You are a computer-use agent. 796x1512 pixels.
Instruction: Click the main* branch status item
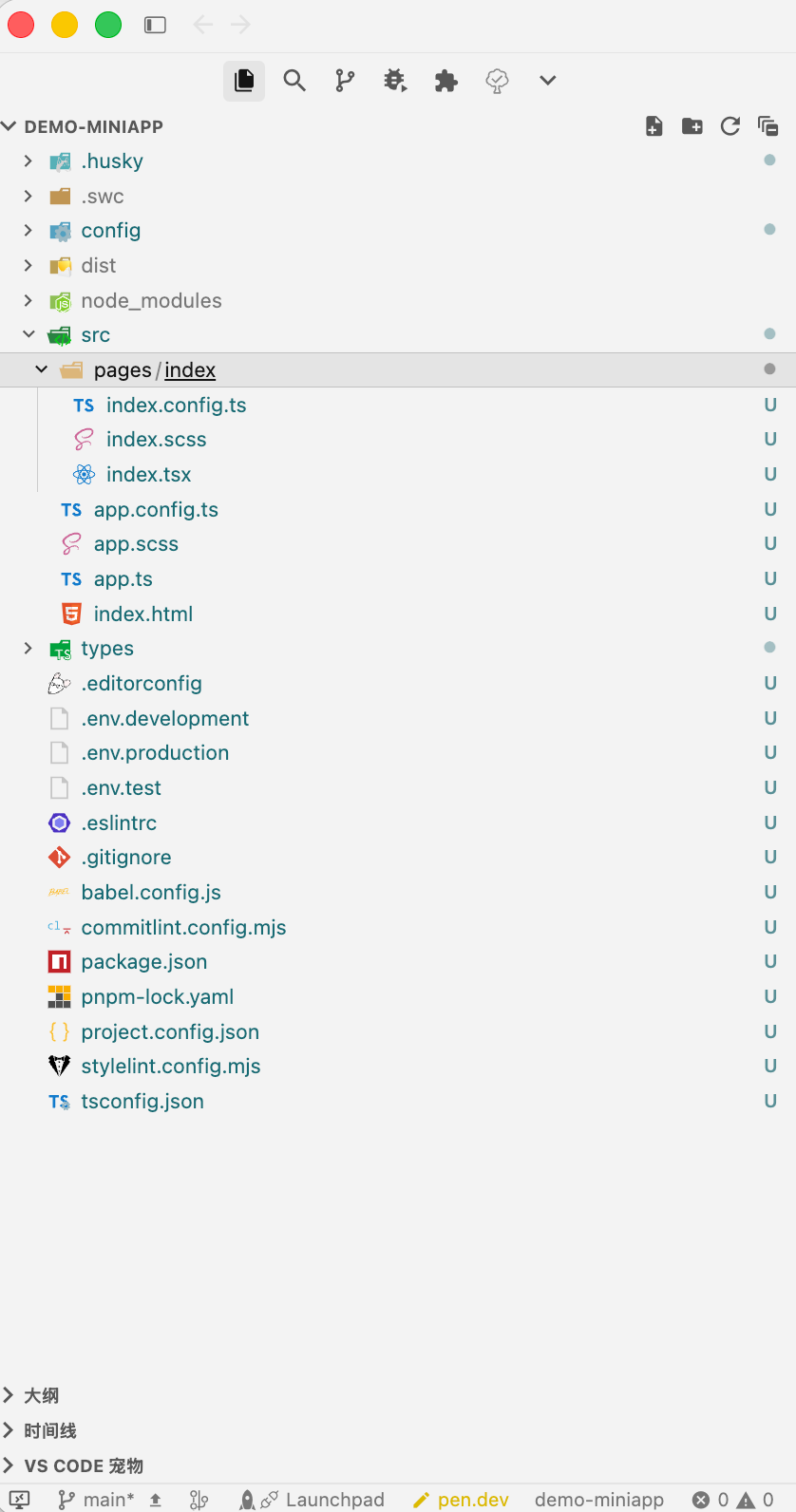(96, 1500)
